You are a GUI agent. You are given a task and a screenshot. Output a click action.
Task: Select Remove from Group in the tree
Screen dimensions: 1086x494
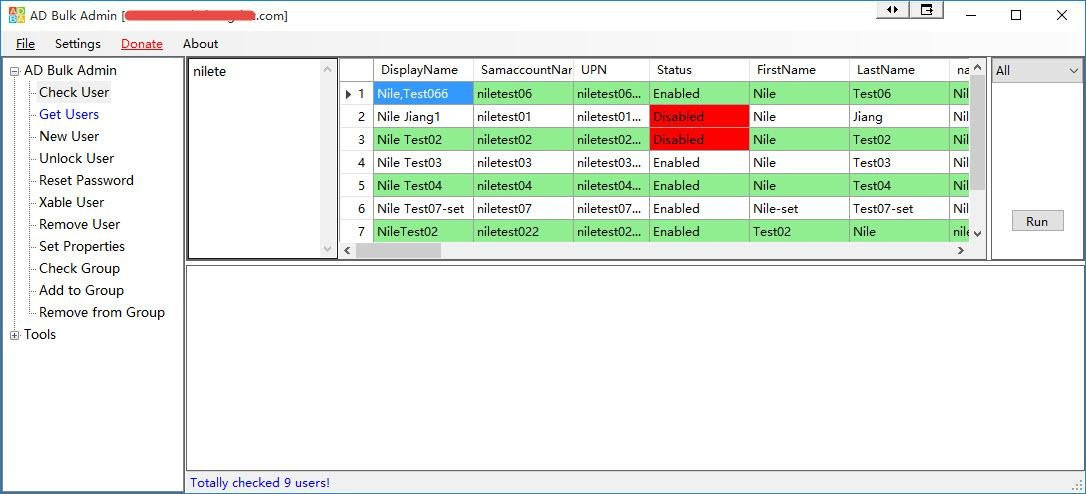(102, 312)
